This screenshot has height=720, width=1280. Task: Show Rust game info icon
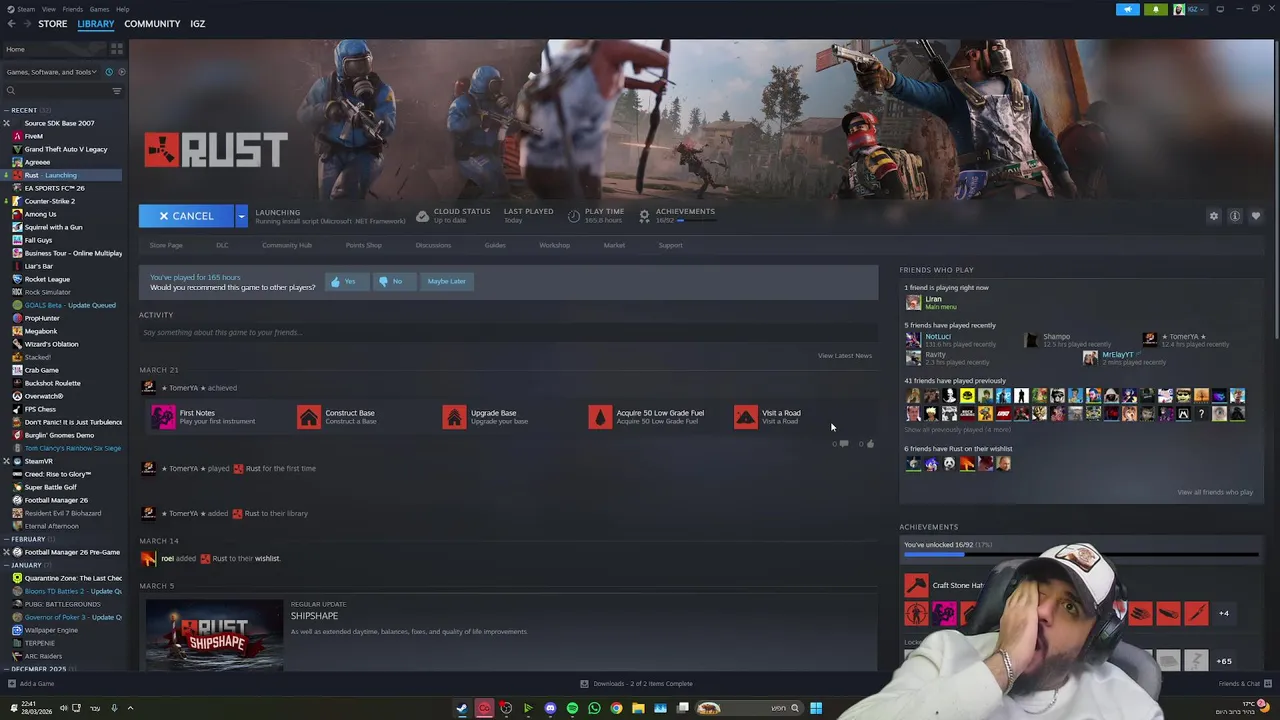coord(1235,216)
